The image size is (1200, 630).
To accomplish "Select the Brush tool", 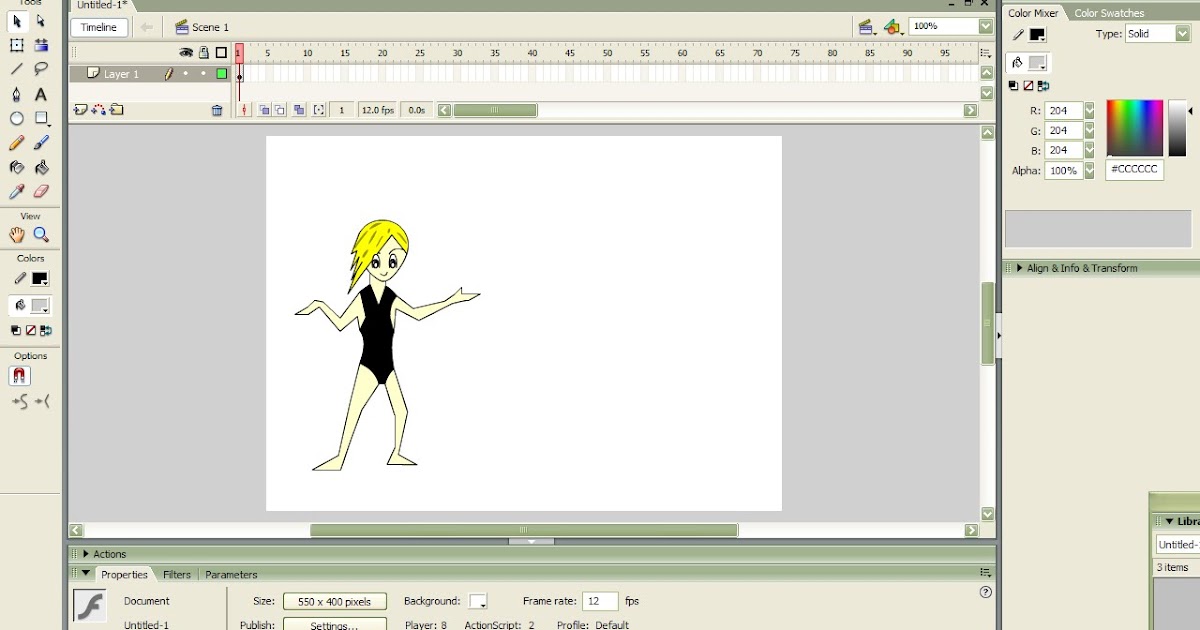I will (41, 143).
